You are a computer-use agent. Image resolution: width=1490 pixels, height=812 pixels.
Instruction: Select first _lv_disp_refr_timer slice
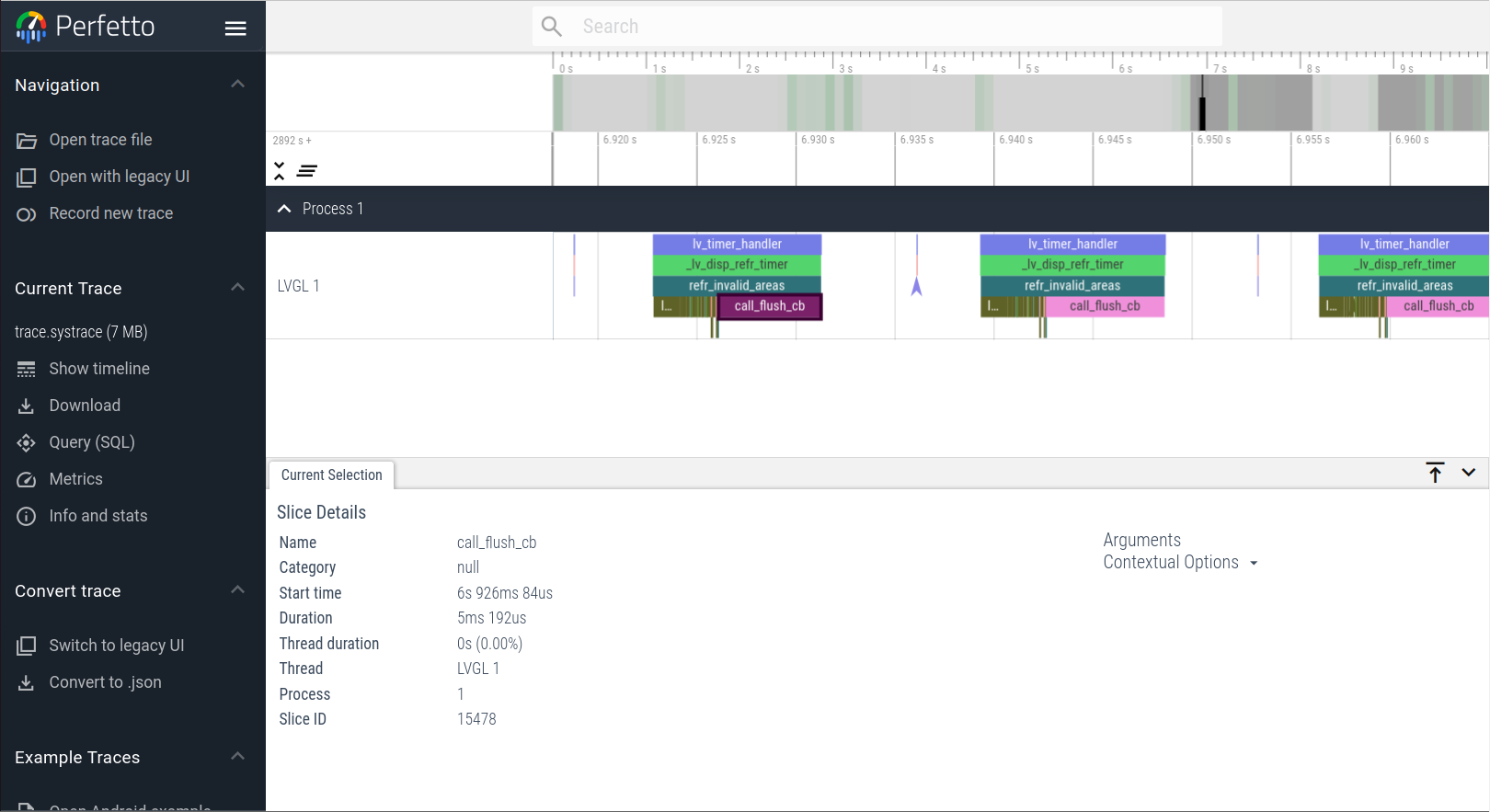[x=737, y=265]
